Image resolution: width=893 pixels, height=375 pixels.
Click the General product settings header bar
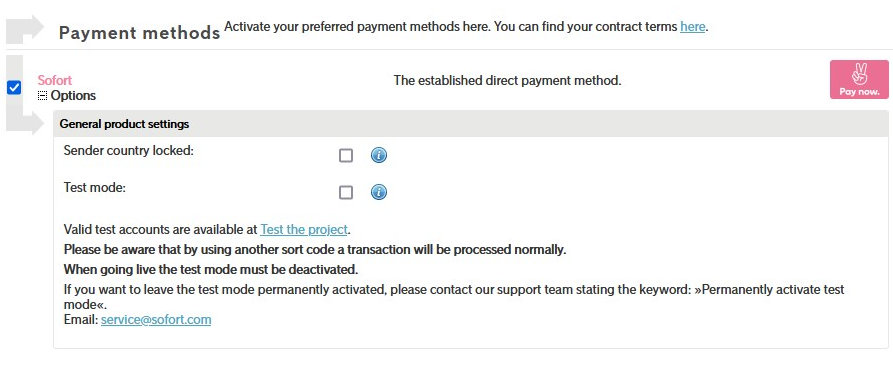point(470,124)
